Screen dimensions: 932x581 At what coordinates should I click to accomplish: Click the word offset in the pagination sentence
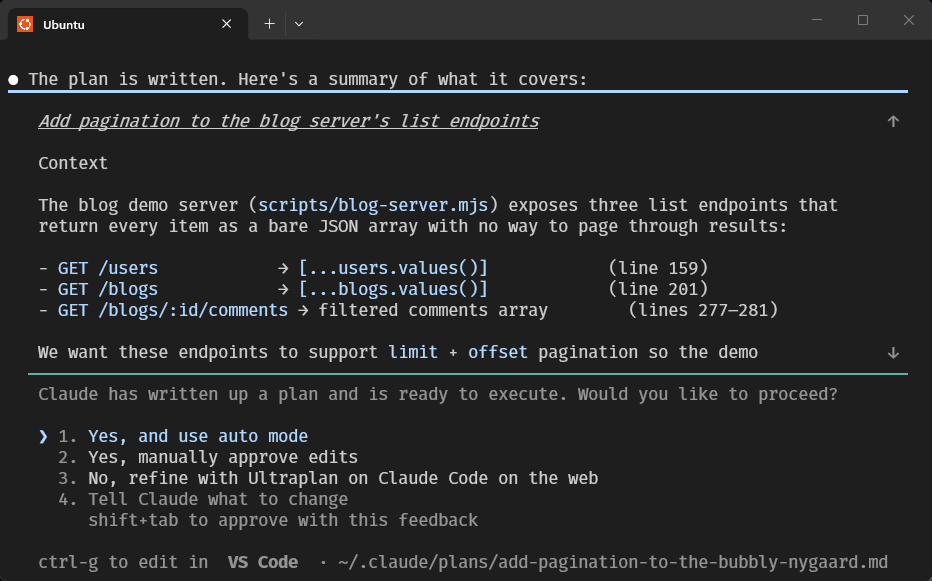[x=498, y=352]
